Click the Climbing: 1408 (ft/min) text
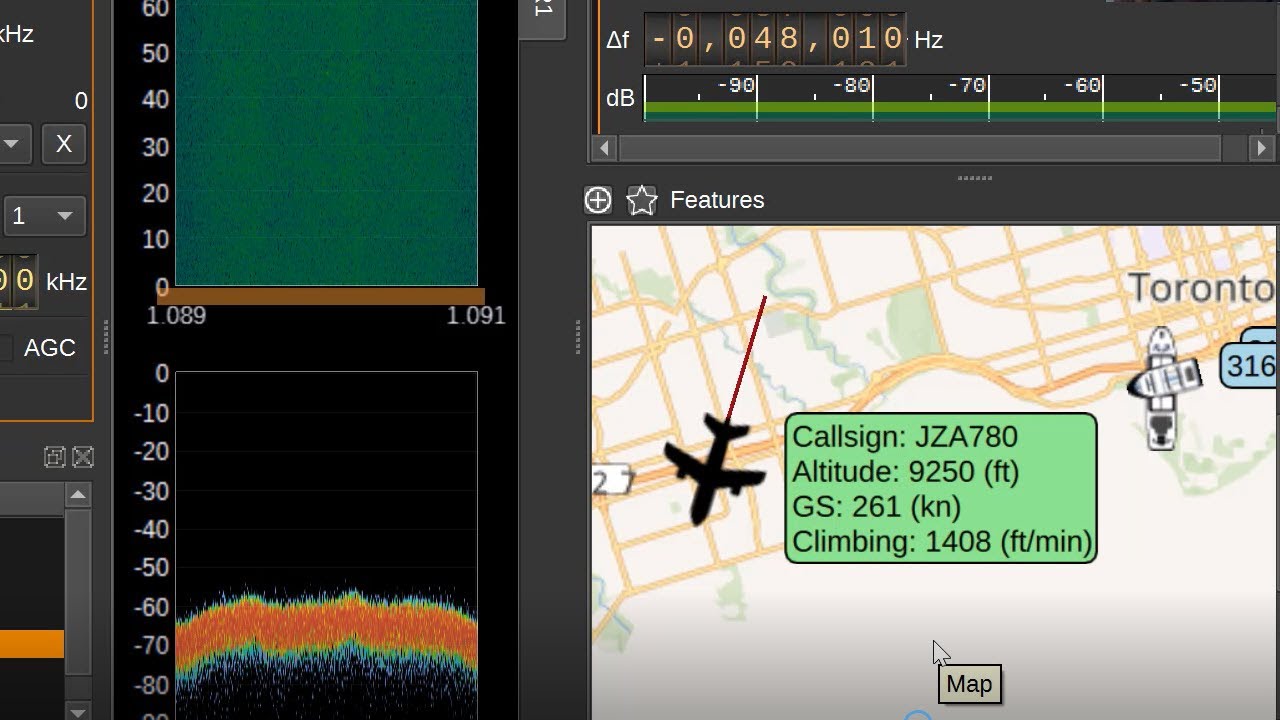Screen dimensions: 1280x720 pyautogui.click(x=942, y=542)
